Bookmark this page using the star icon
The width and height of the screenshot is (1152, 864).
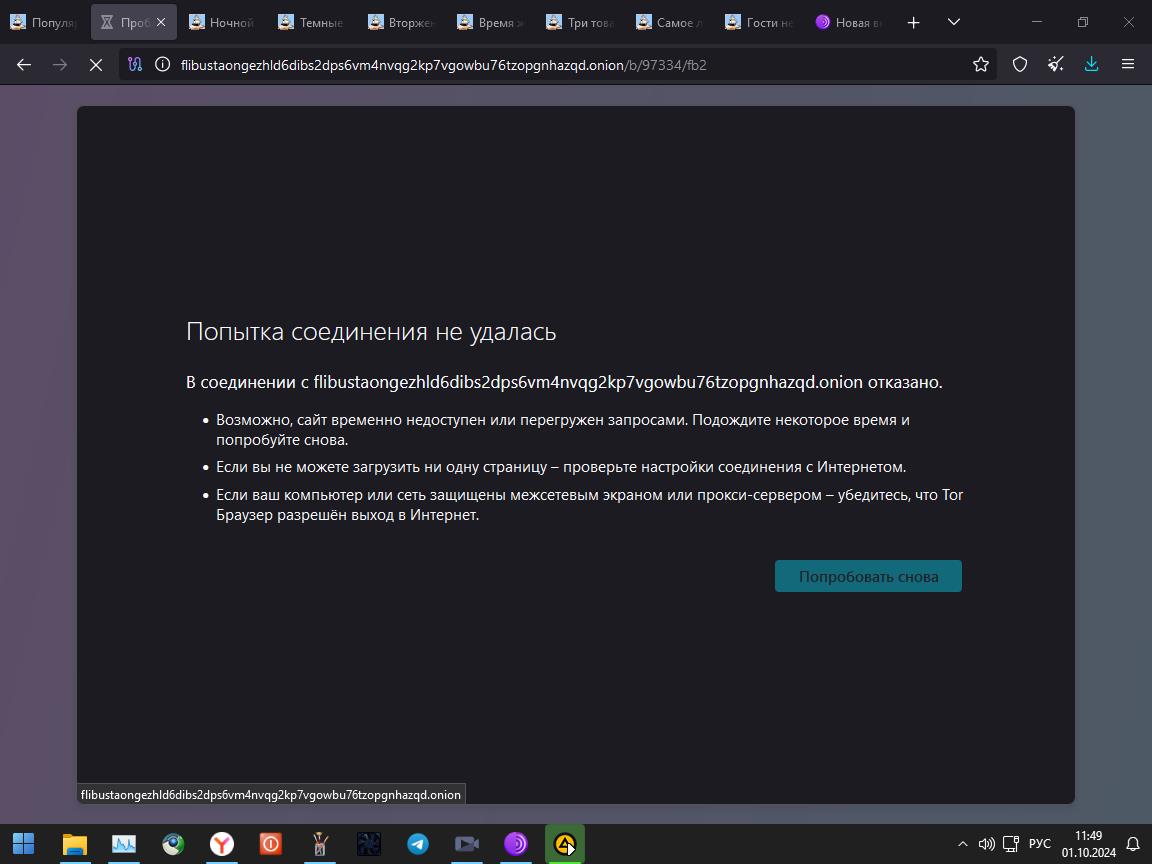980,64
